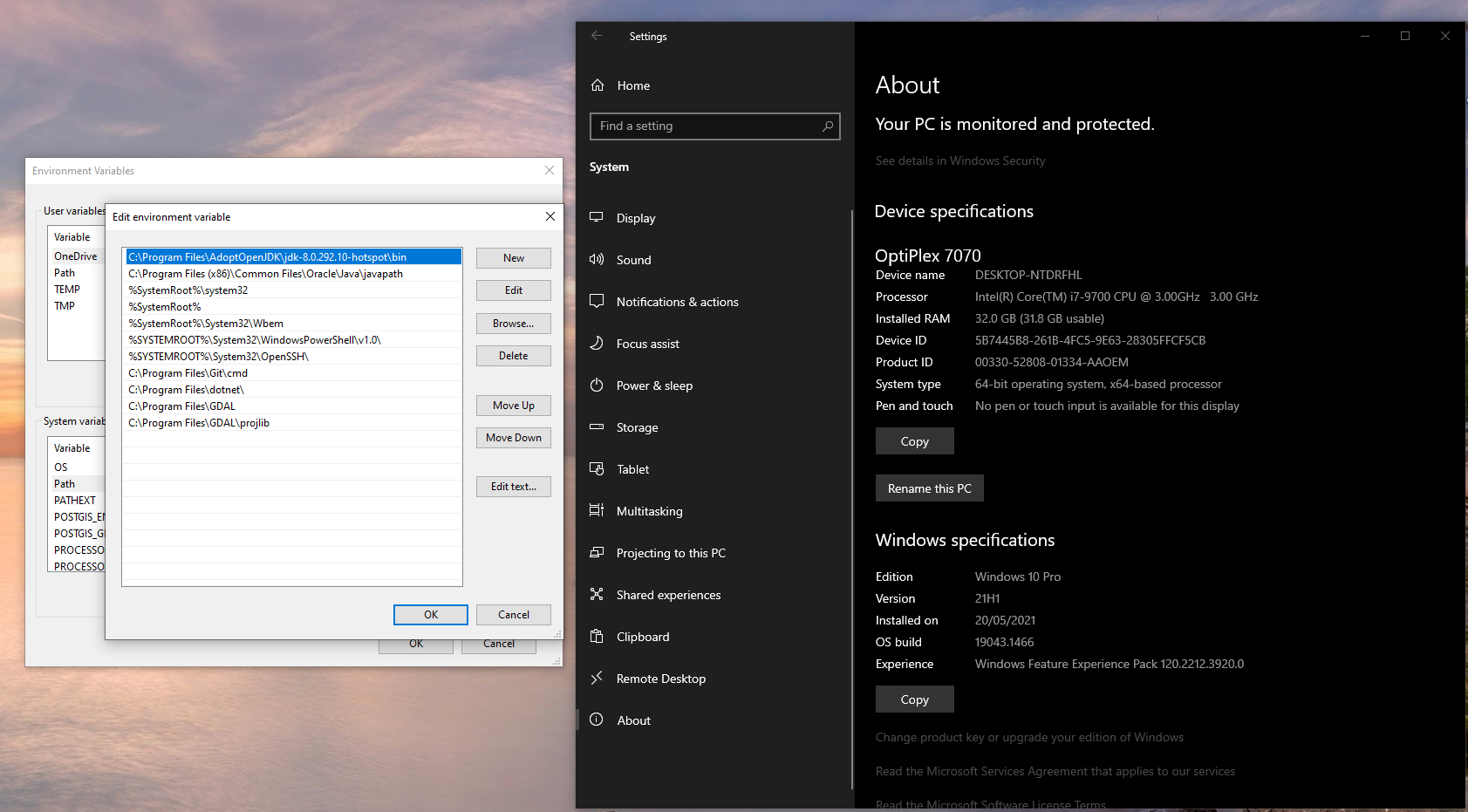Click the Remote Desktop icon
Viewport: 1468px width, 812px height.
pos(597,678)
